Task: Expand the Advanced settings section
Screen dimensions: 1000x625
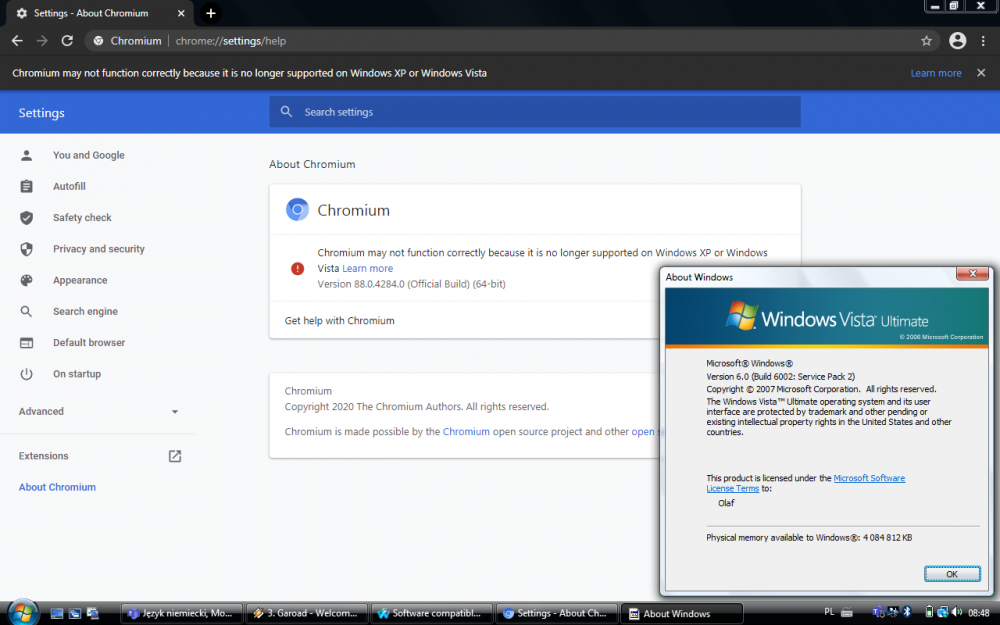Action: 98,411
